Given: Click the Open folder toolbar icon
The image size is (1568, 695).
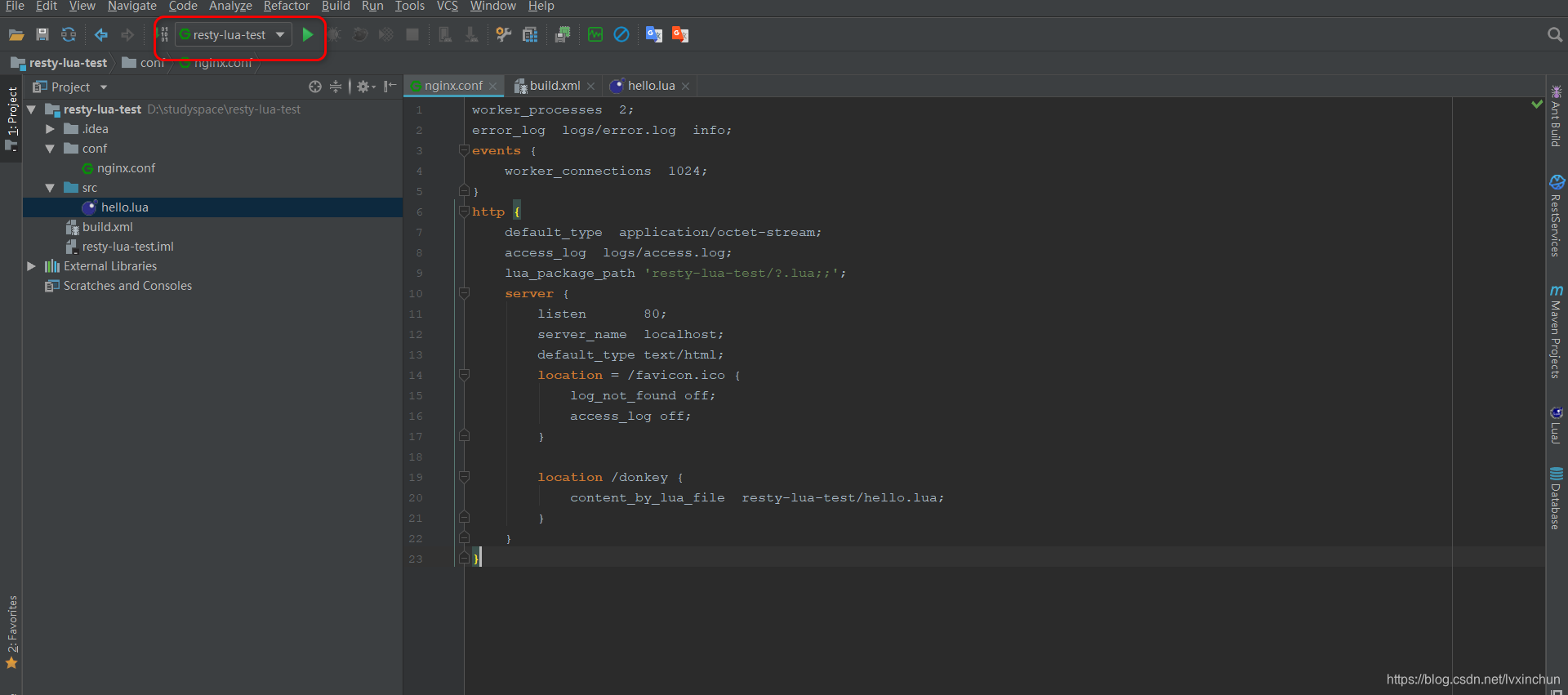Looking at the screenshot, I should click(16, 34).
